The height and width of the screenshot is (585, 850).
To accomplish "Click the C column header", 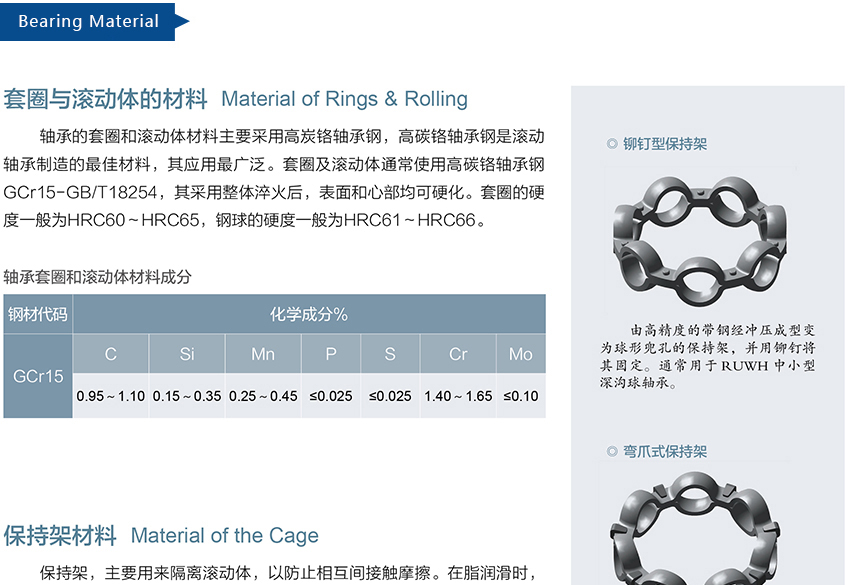I will point(111,354).
